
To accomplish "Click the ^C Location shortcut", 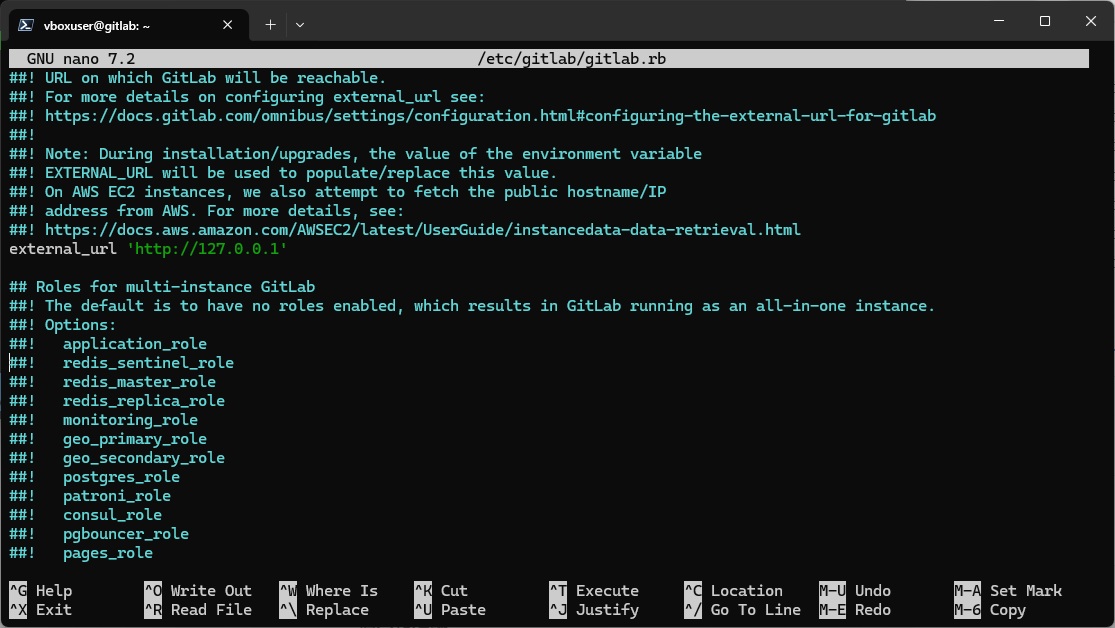I will [x=734, y=591].
